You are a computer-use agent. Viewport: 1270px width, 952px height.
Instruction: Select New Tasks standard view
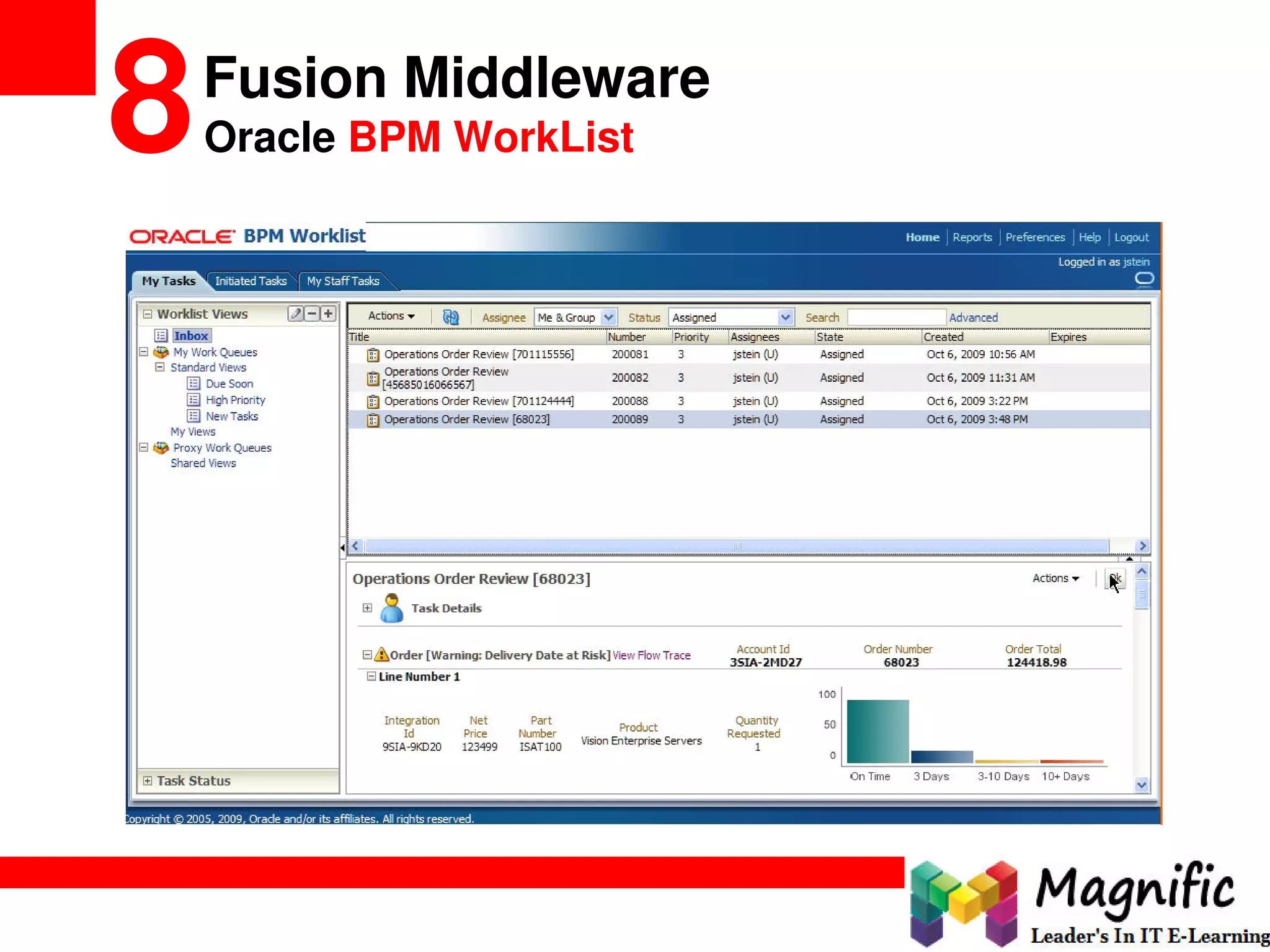coord(232,416)
